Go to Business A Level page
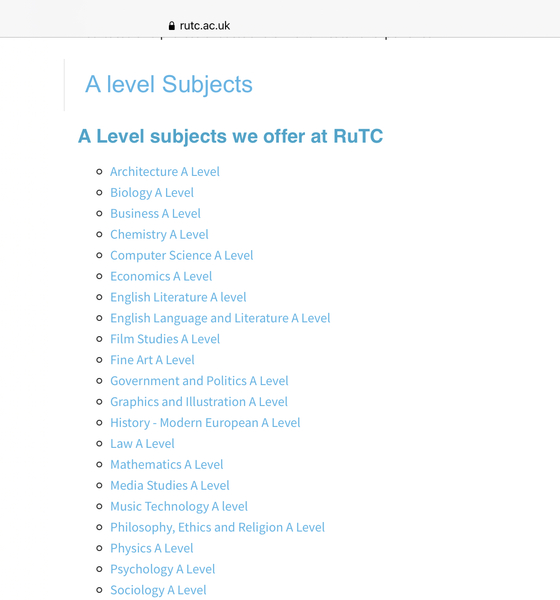 pyautogui.click(x=155, y=214)
